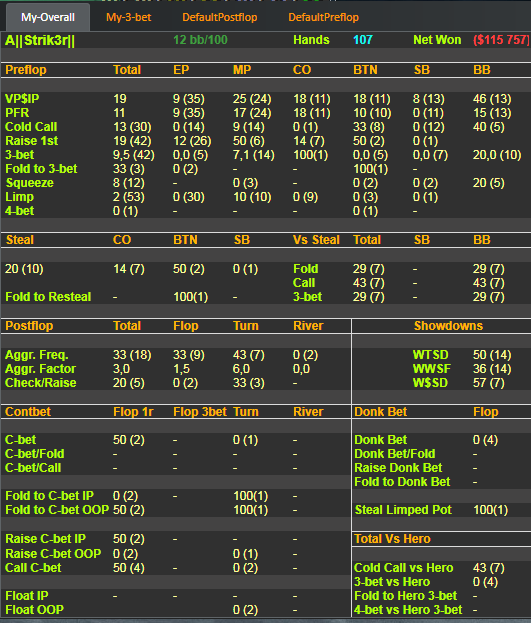Image resolution: width=531 pixels, height=623 pixels.
Task: Click the 12 bb/100 winrate value
Action: pos(200,40)
